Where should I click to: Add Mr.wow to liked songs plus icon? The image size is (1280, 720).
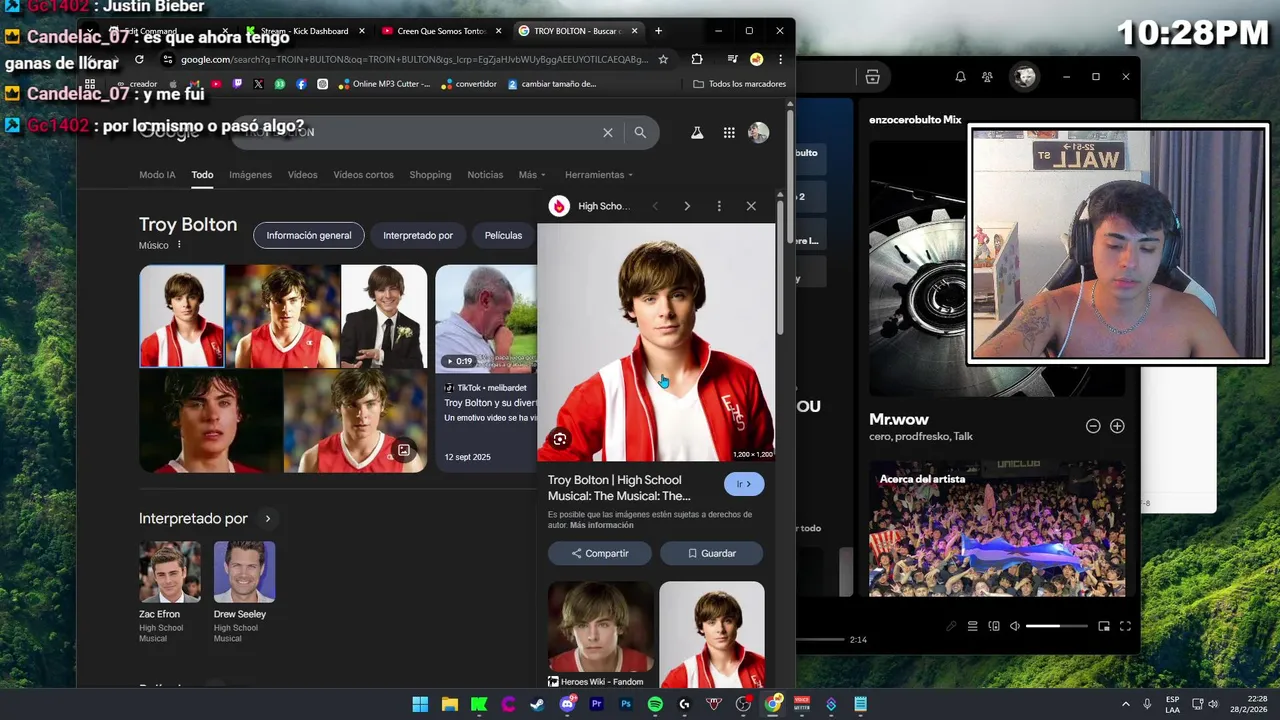1117,426
